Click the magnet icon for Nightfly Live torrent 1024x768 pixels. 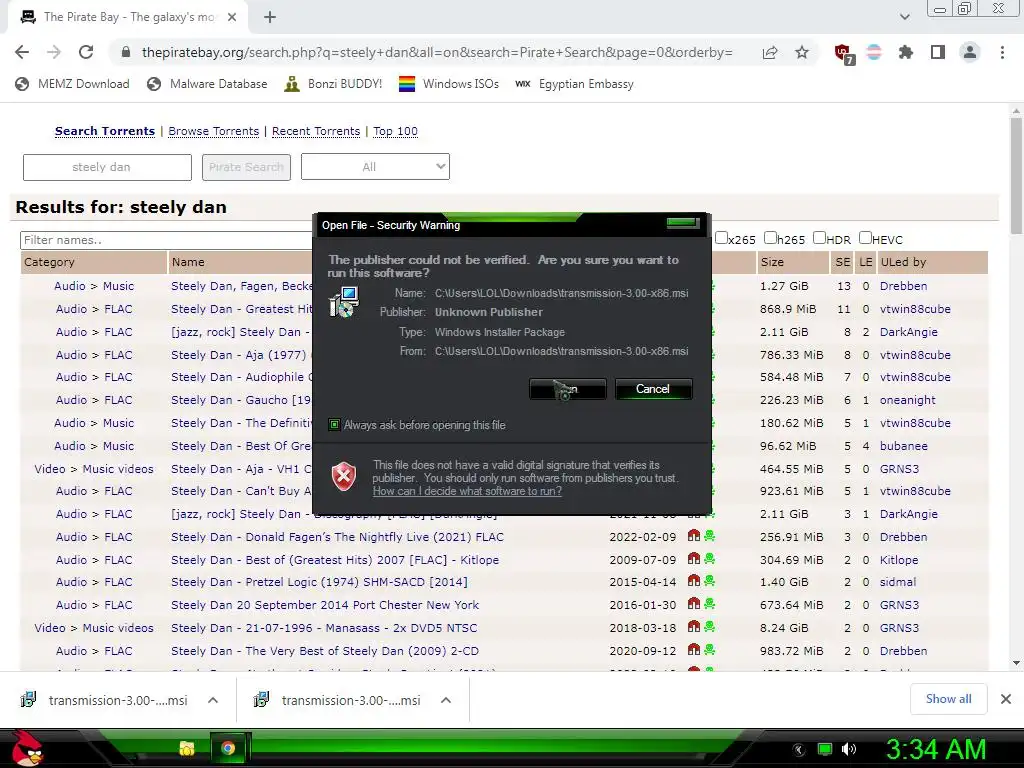(694, 536)
